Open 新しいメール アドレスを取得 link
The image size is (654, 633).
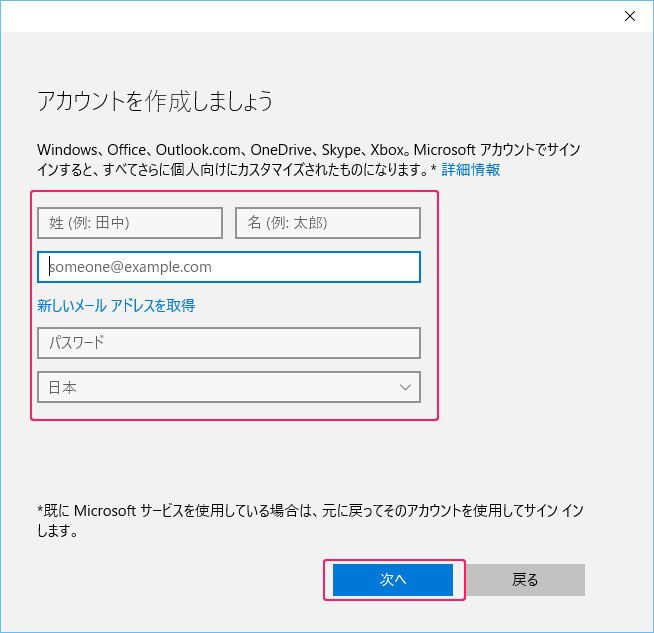tap(116, 306)
